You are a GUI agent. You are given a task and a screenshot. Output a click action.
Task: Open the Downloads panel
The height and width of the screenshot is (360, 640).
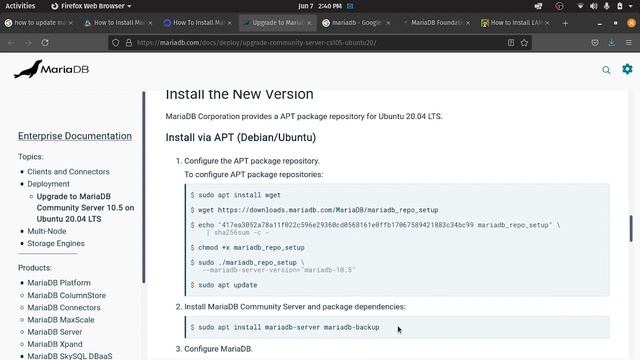point(612,42)
